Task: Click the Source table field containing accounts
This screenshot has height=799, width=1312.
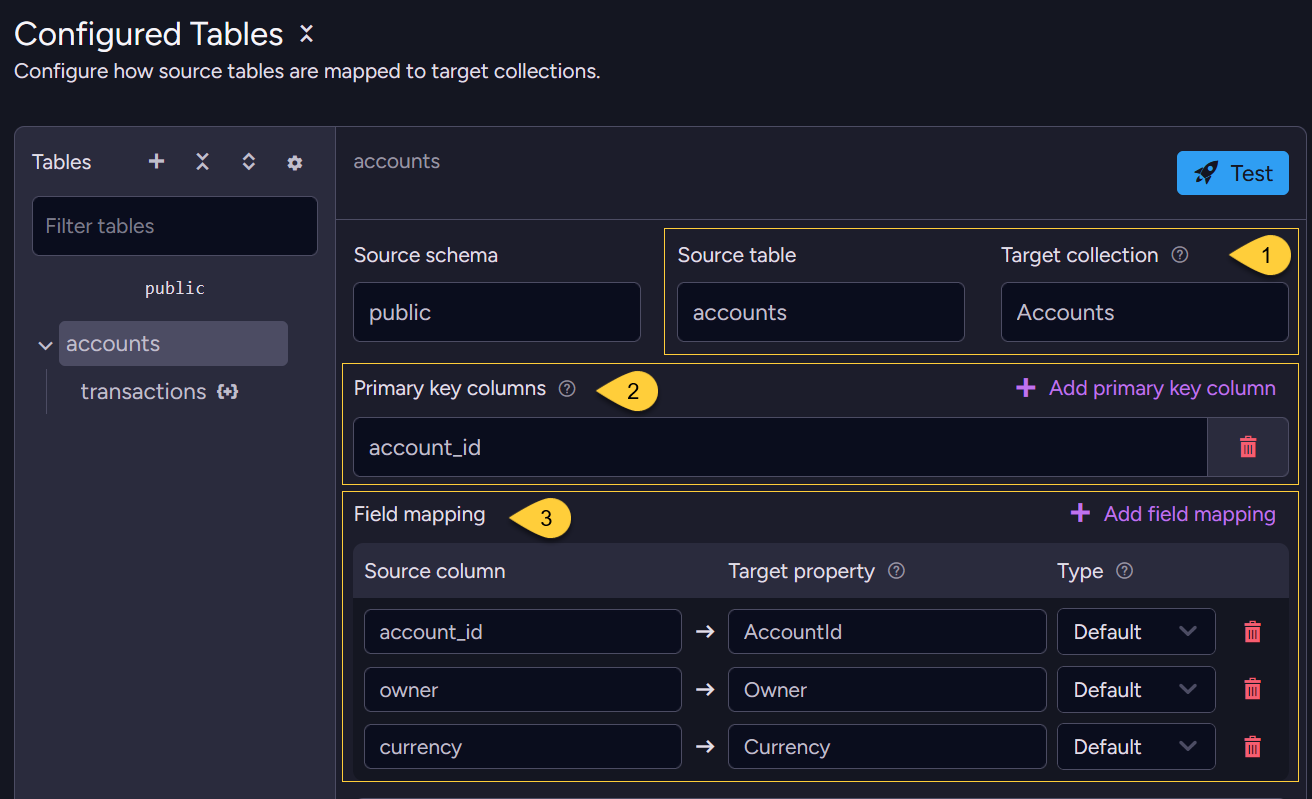Action: (821, 312)
